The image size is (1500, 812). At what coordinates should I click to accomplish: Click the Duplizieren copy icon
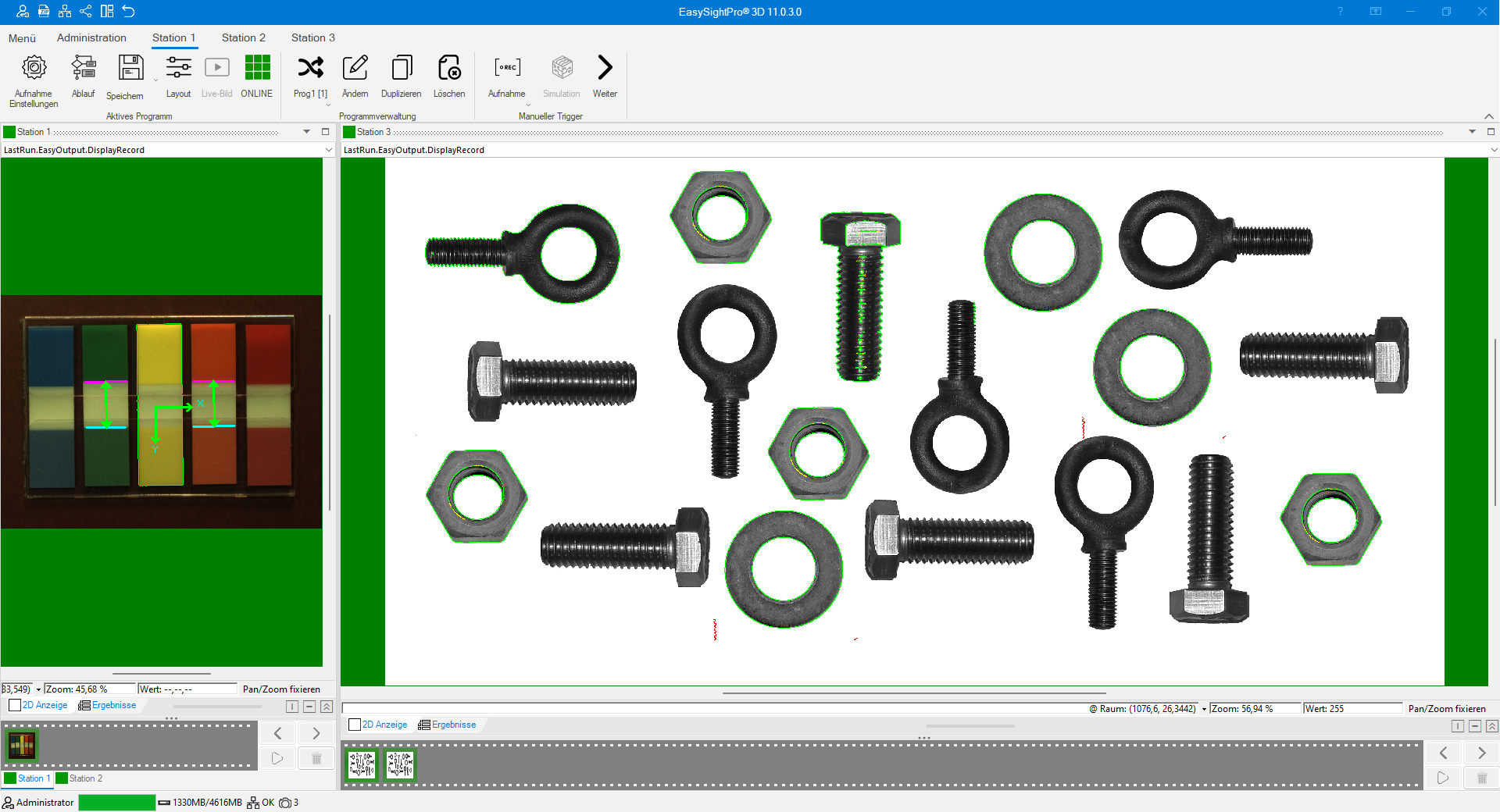402,68
